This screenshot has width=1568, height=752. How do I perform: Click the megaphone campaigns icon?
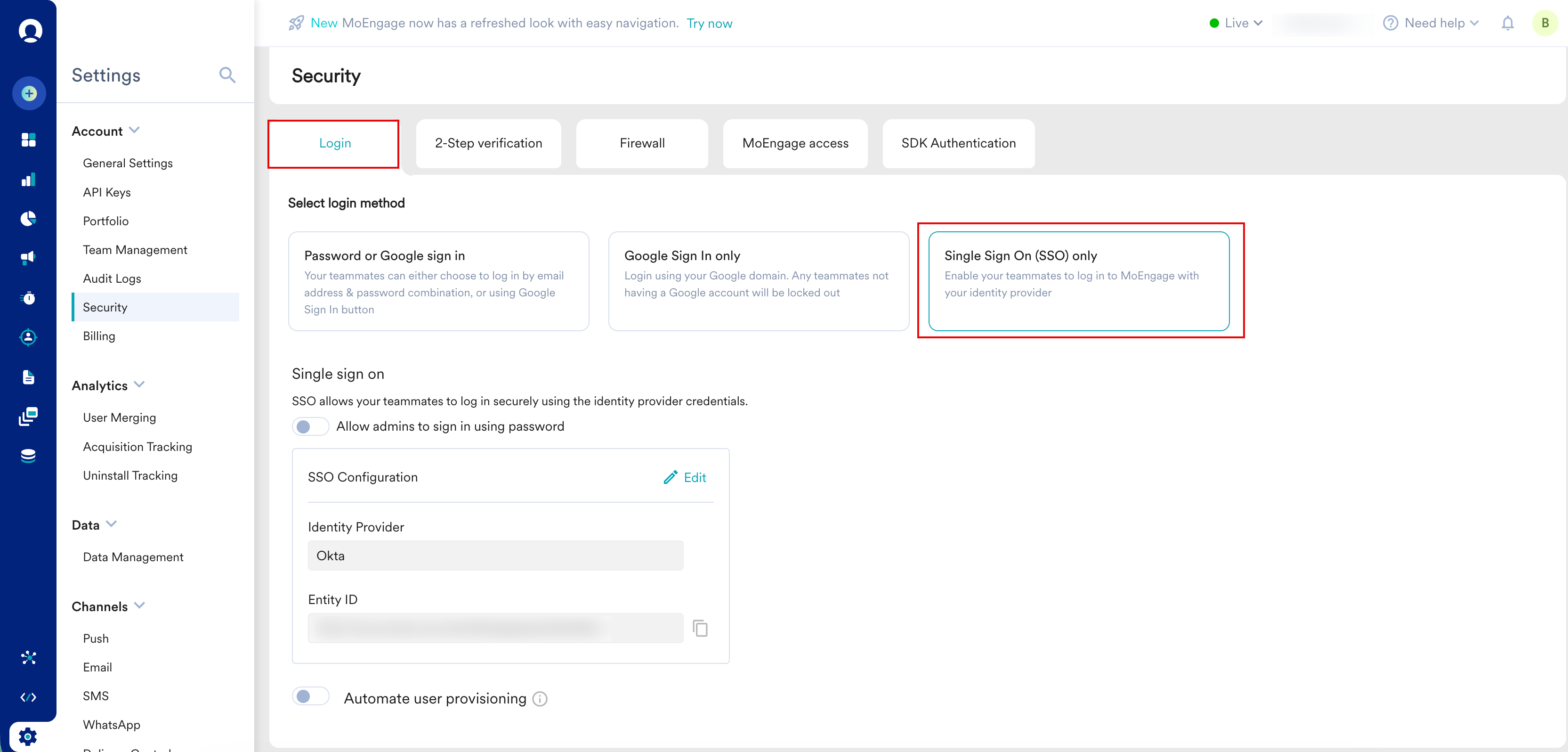[29, 257]
